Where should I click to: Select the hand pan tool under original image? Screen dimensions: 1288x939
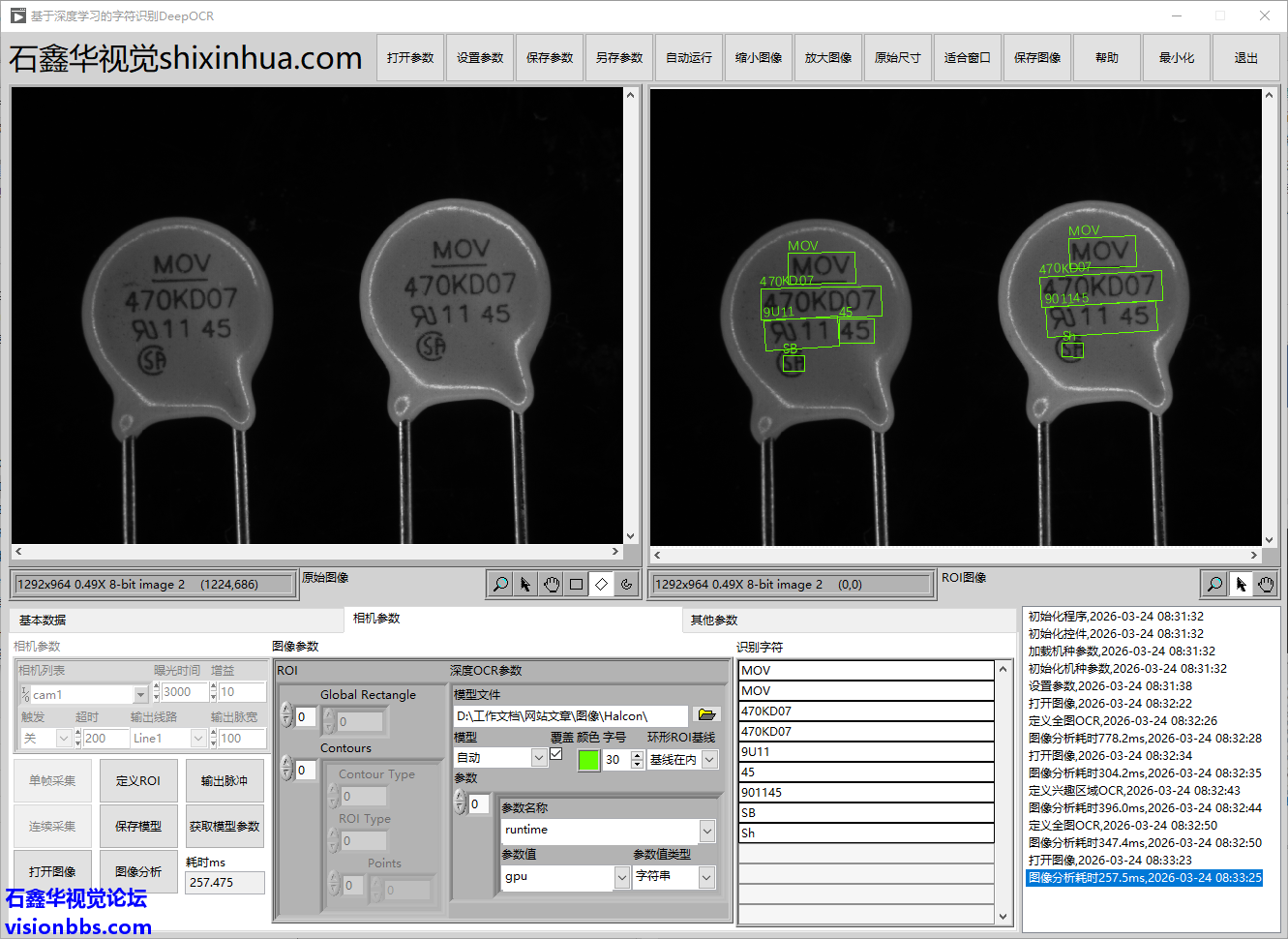click(551, 584)
